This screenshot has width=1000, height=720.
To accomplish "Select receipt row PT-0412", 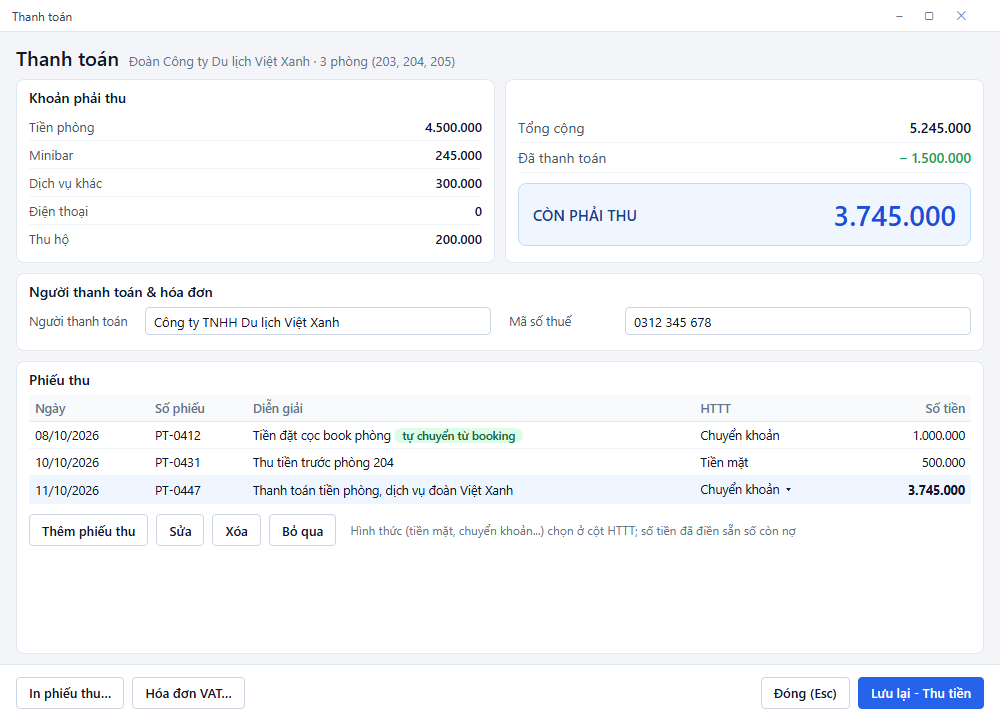I will coord(500,436).
